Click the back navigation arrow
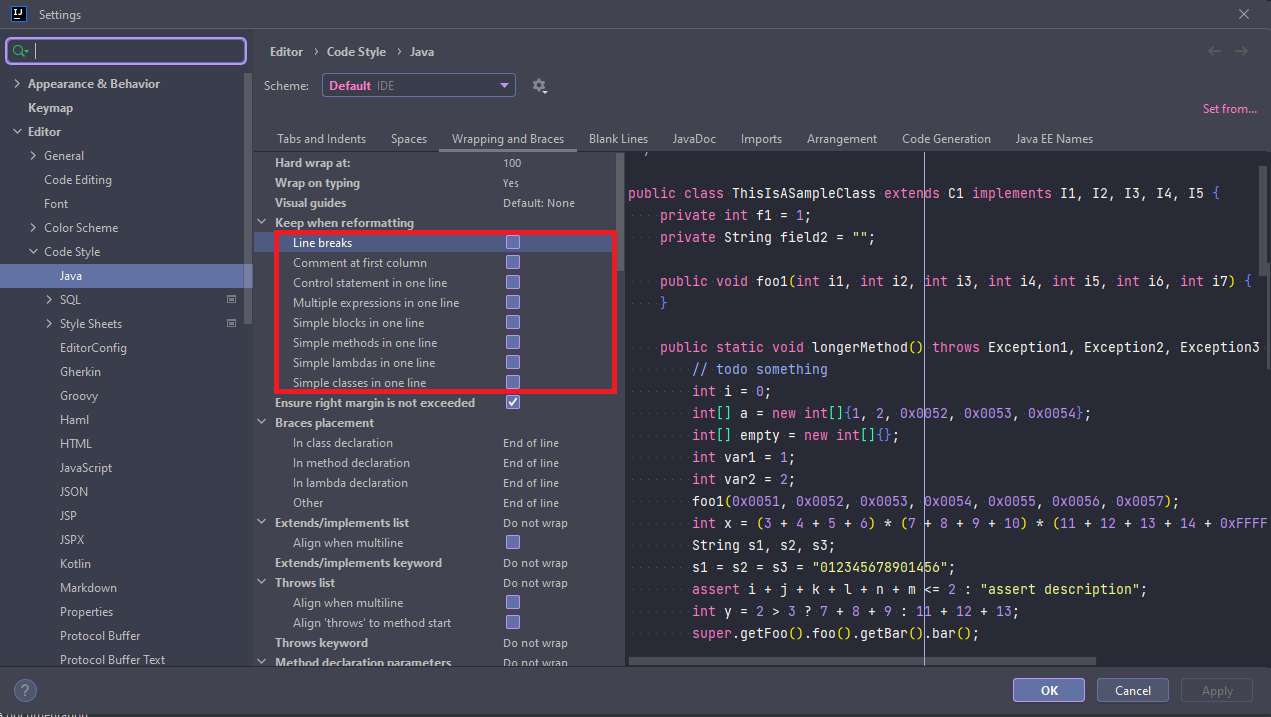This screenshot has width=1271, height=717. point(1214,51)
